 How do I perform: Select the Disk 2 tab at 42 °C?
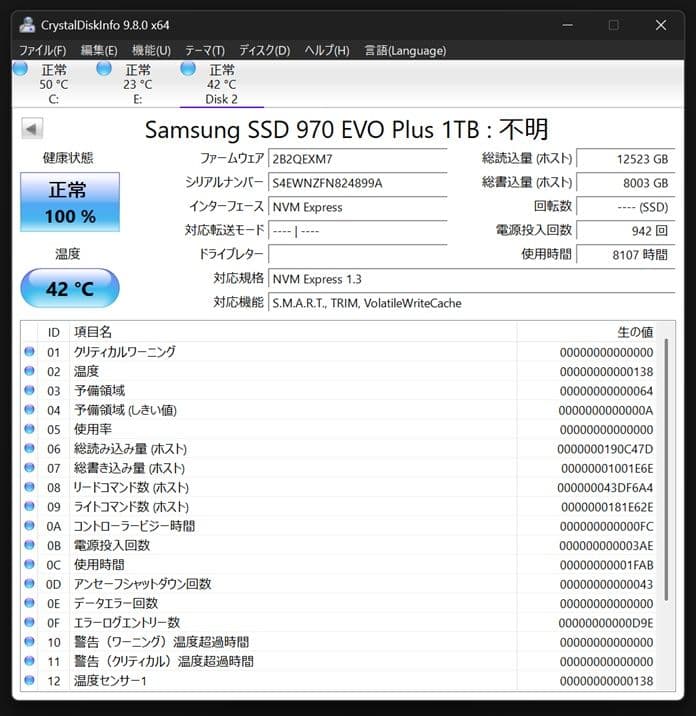pyautogui.click(x=221, y=84)
